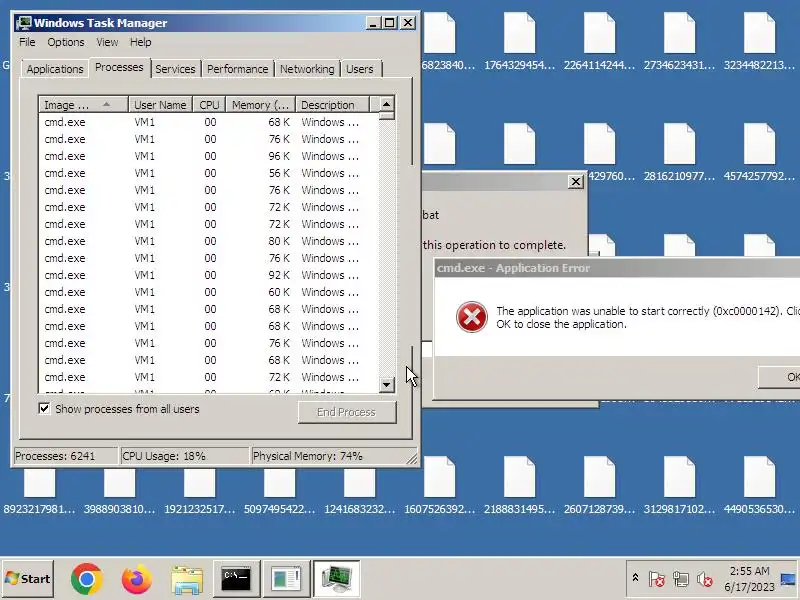This screenshot has width=800, height=600.
Task: Switch to the Performance tab
Action: [x=237, y=69]
